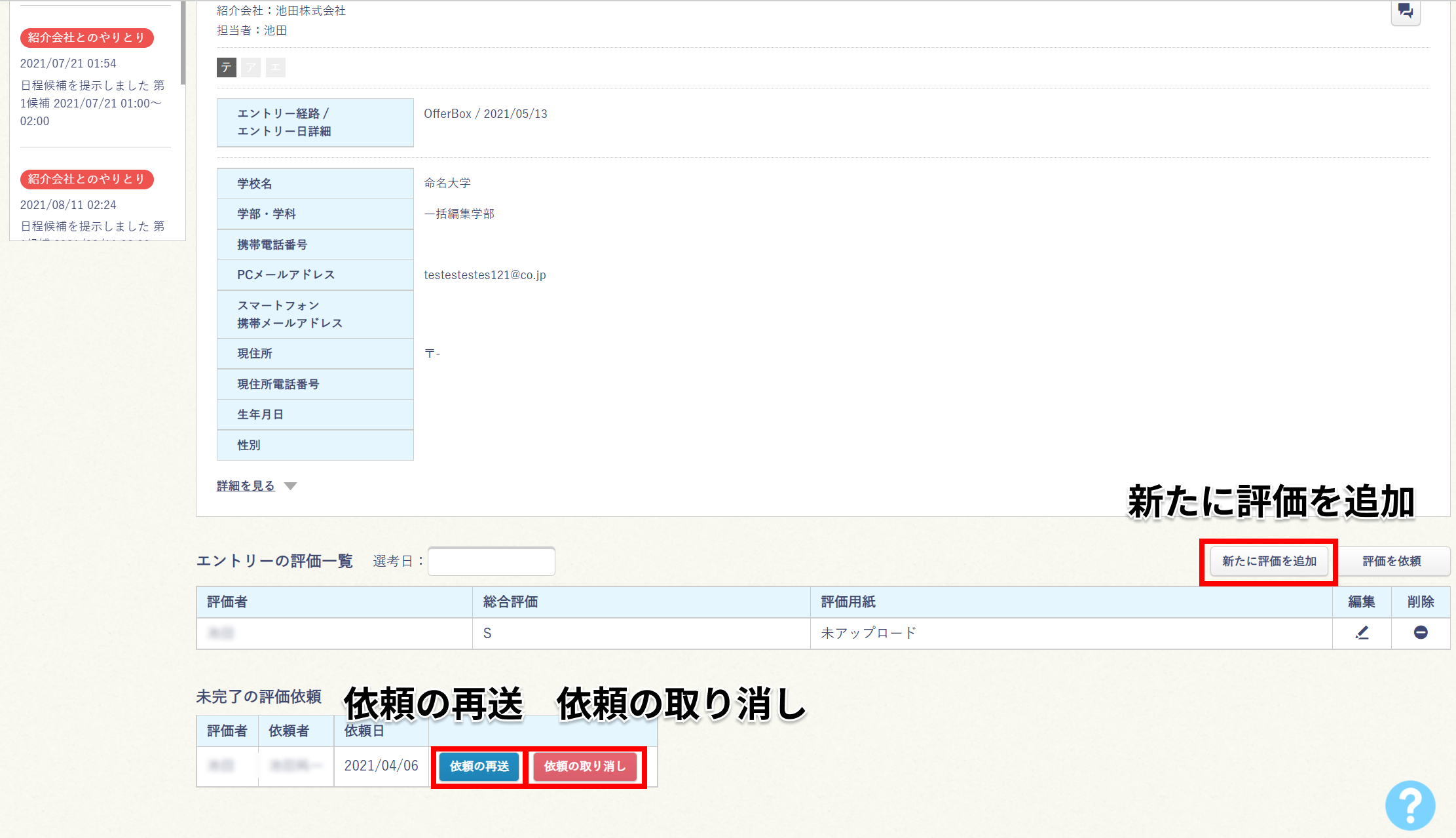
Task: Click the 評価を依頼 button
Action: [x=1392, y=562]
